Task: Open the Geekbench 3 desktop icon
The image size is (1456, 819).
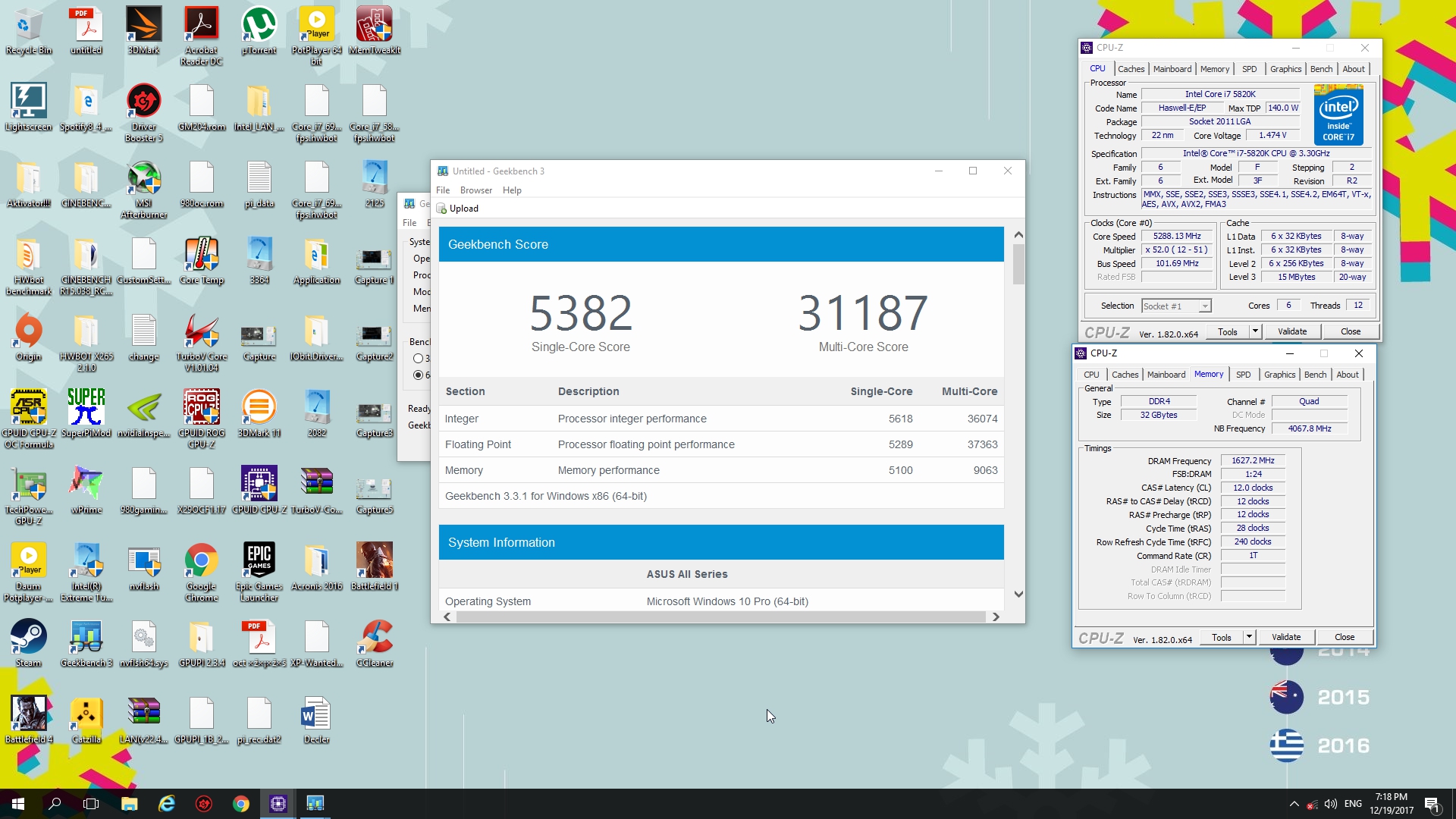Action: coord(86,644)
